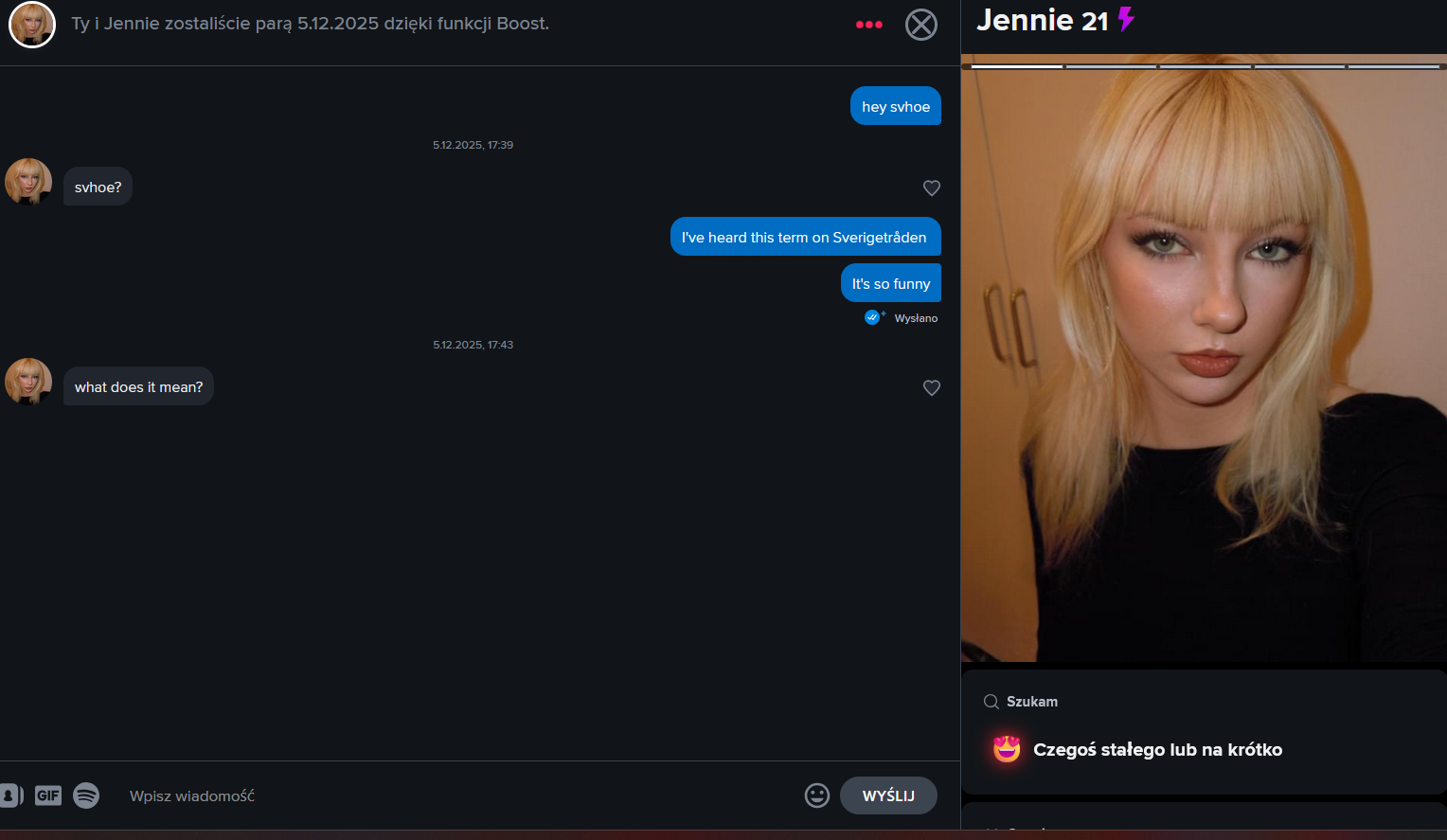Like the "svhoe?" message with the heart
Viewport: 1447px width, 840px height.
[x=932, y=188]
